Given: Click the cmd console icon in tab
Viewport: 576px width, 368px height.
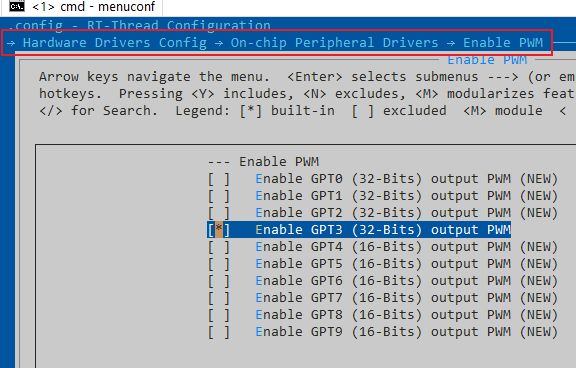Looking at the screenshot, I should [17, 6].
